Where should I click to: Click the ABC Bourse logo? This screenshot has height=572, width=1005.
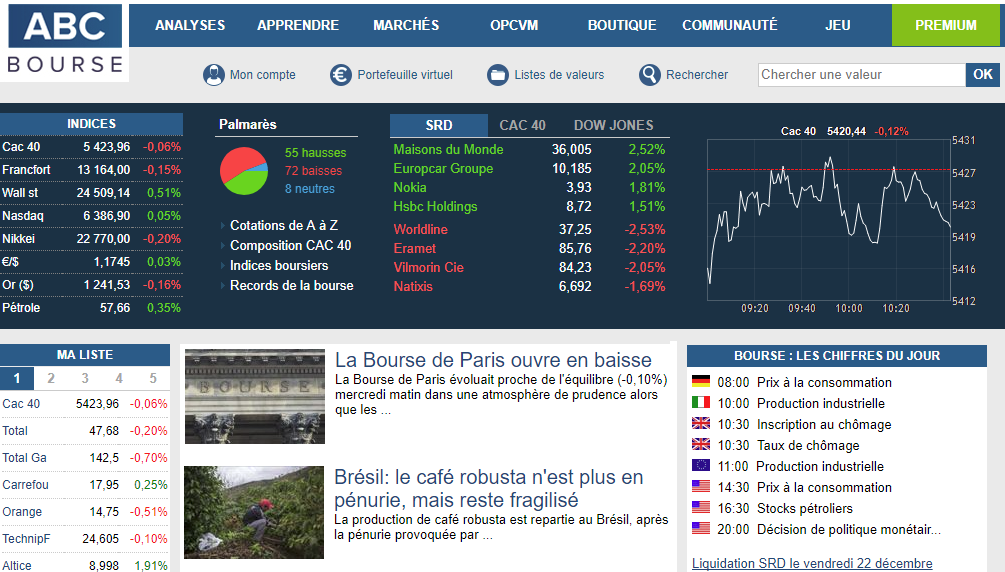point(65,41)
